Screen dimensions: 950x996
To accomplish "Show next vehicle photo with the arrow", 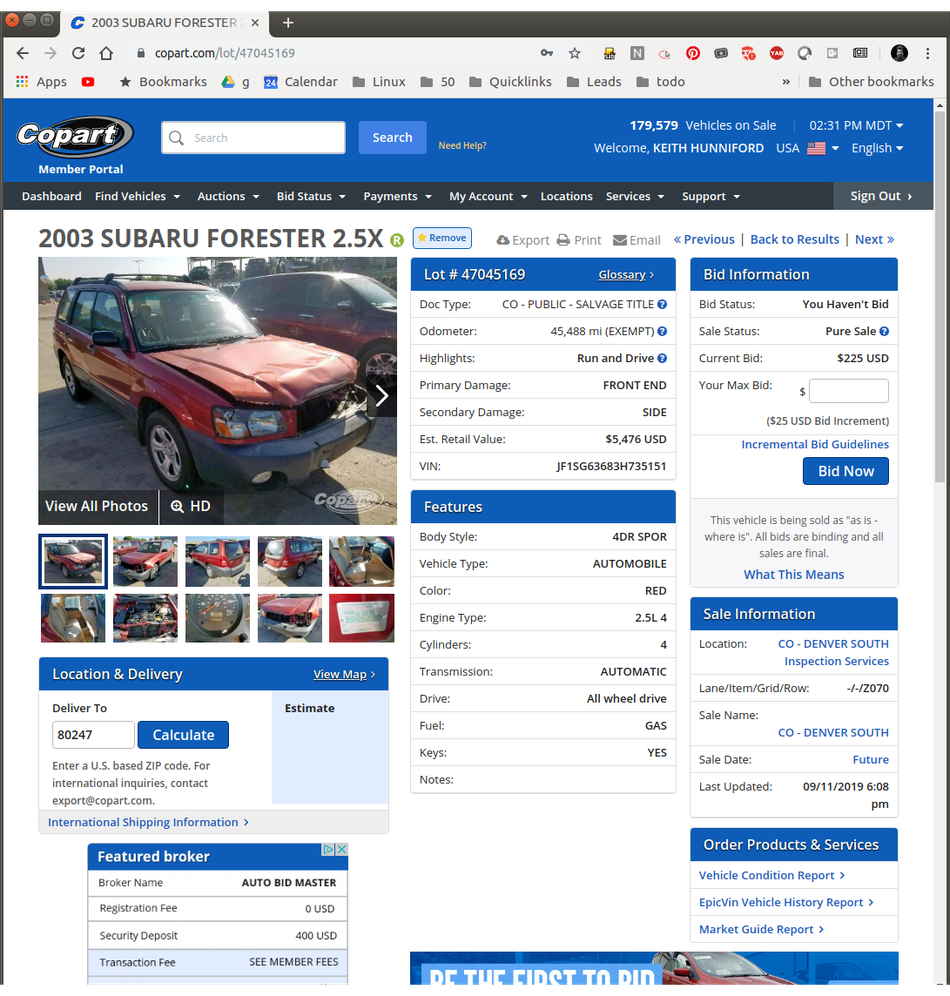I will click(x=382, y=396).
